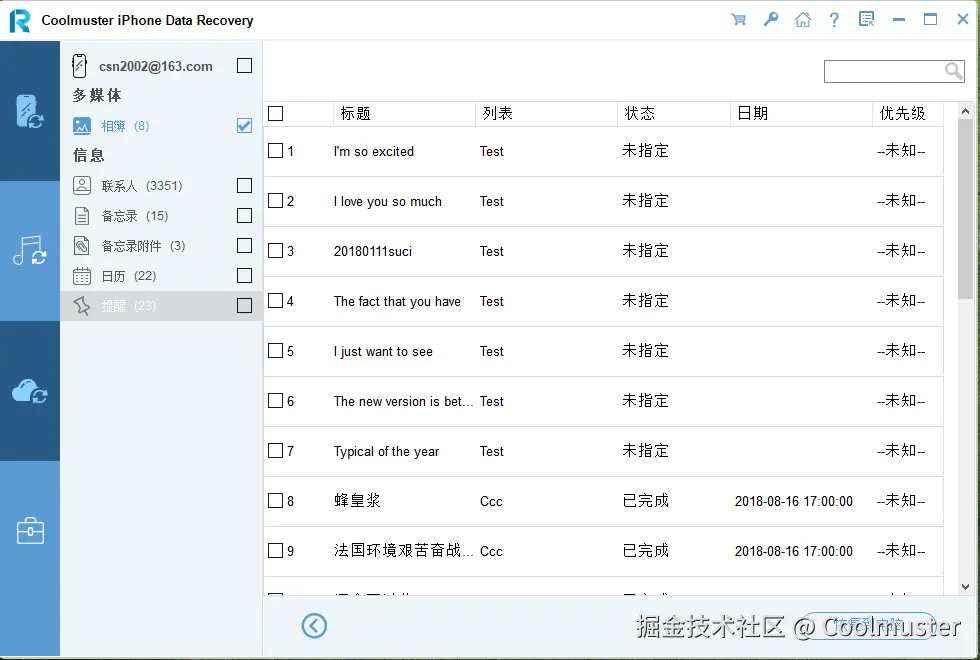Check row 1 'I'm so excited' checkbox

coord(276,151)
